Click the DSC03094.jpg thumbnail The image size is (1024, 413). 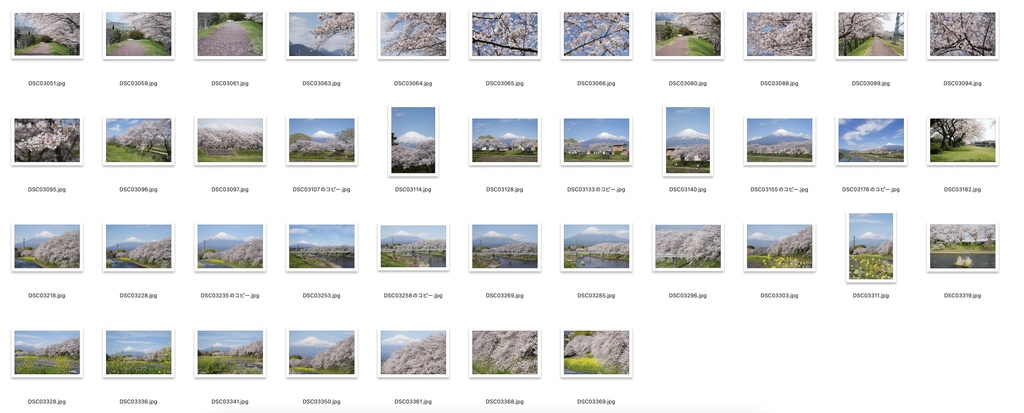point(963,34)
